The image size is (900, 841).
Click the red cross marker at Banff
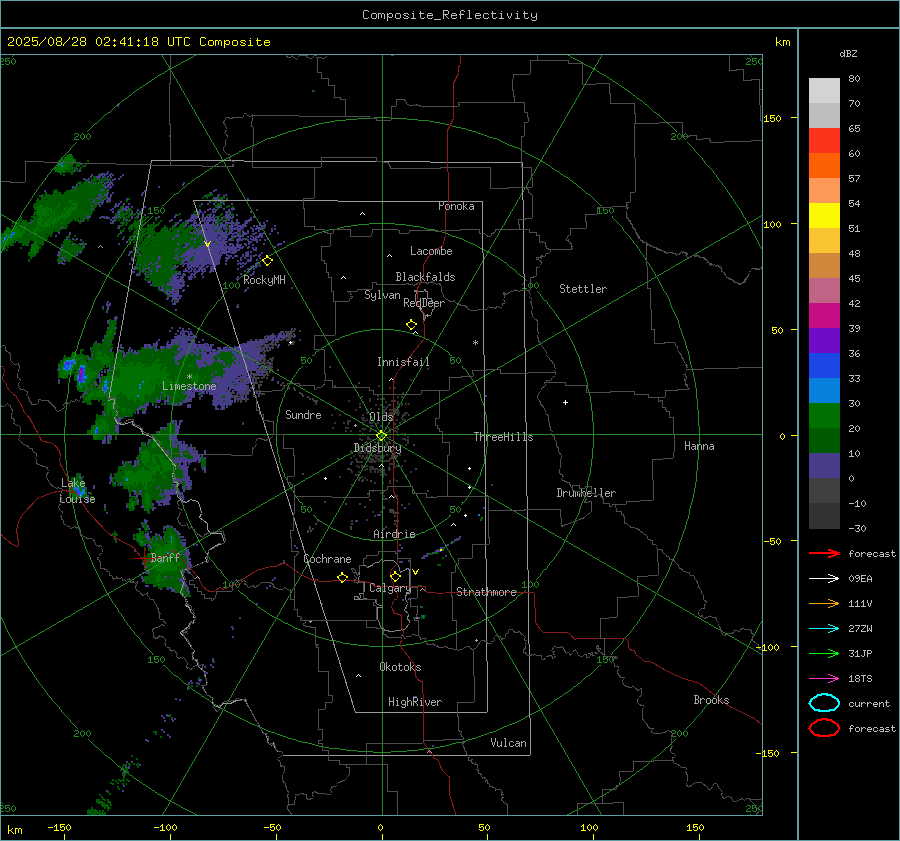(143, 558)
